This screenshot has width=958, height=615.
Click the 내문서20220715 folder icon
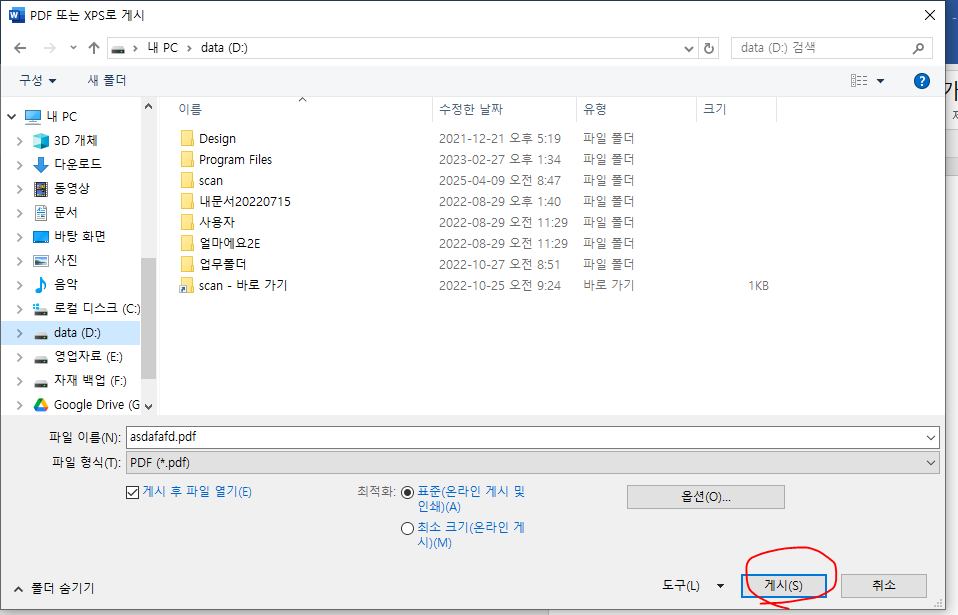click(x=187, y=201)
